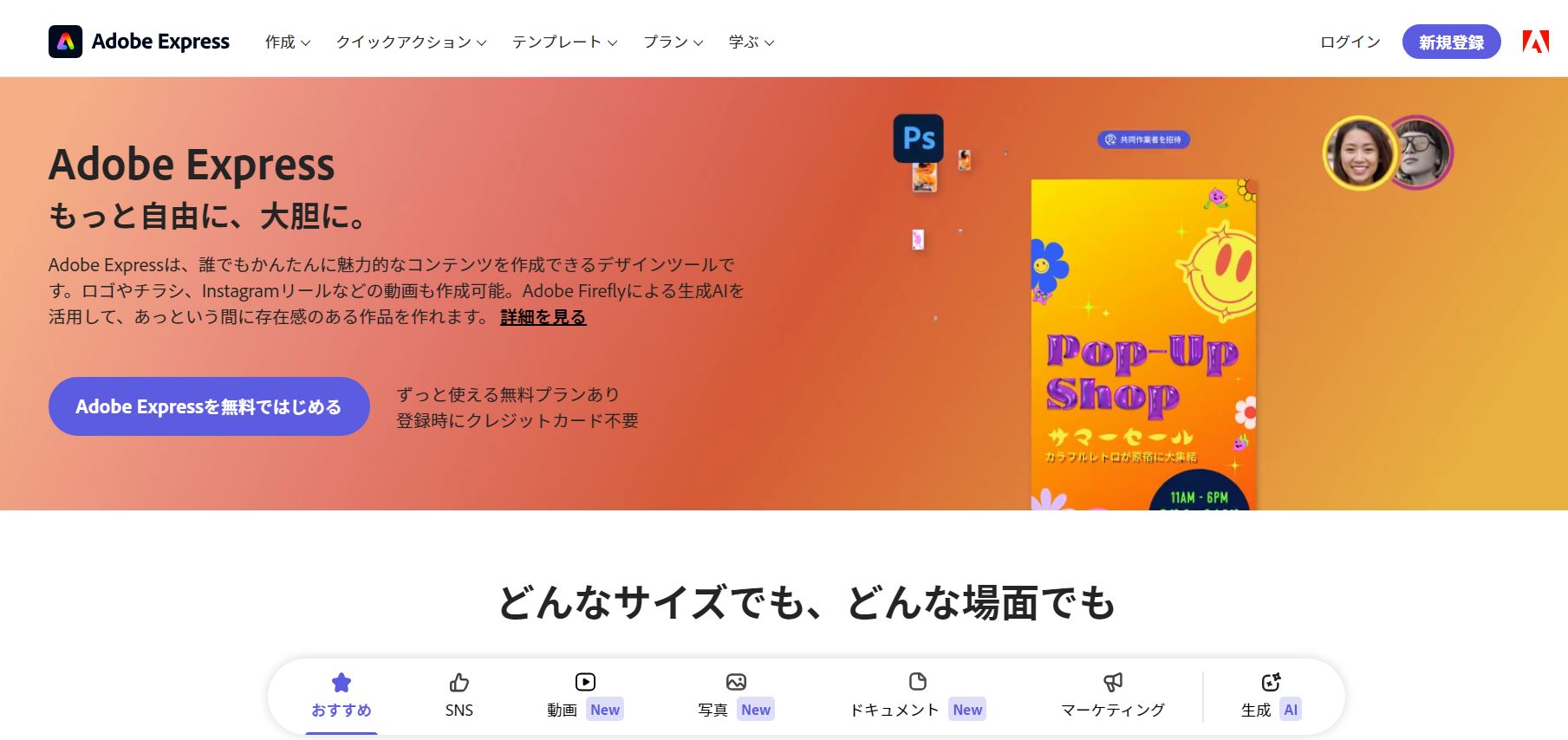This screenshot has height=740, width=1568.
Task: Click the text ずっと使える無料プランあり
Action: tap(508, 394)
